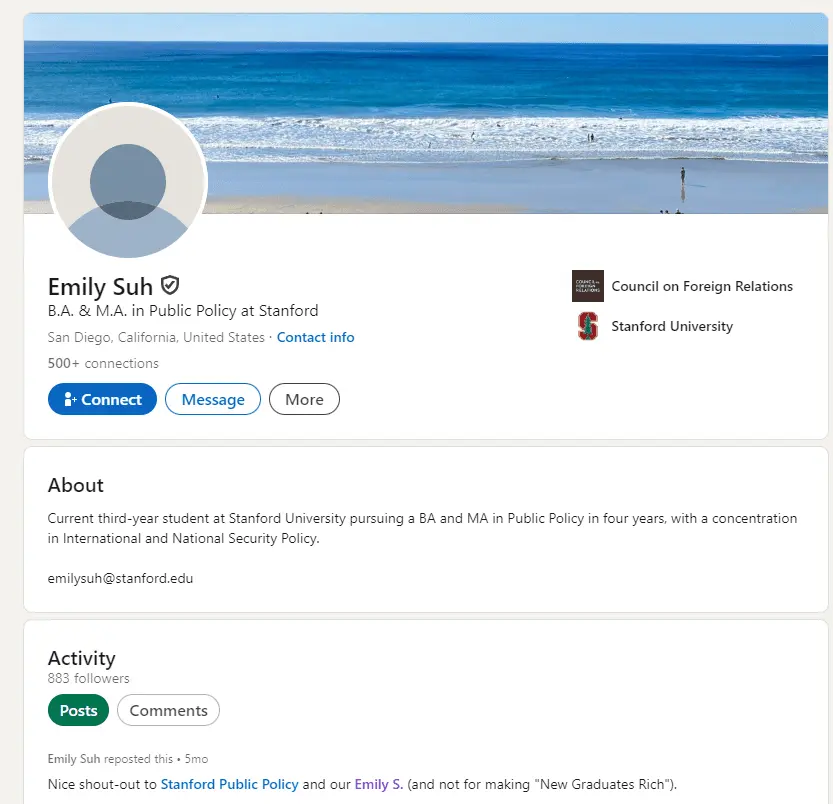Click the Emily Suh profile name
The width and height of the screenshot is (833, 804).
(100, 287)
